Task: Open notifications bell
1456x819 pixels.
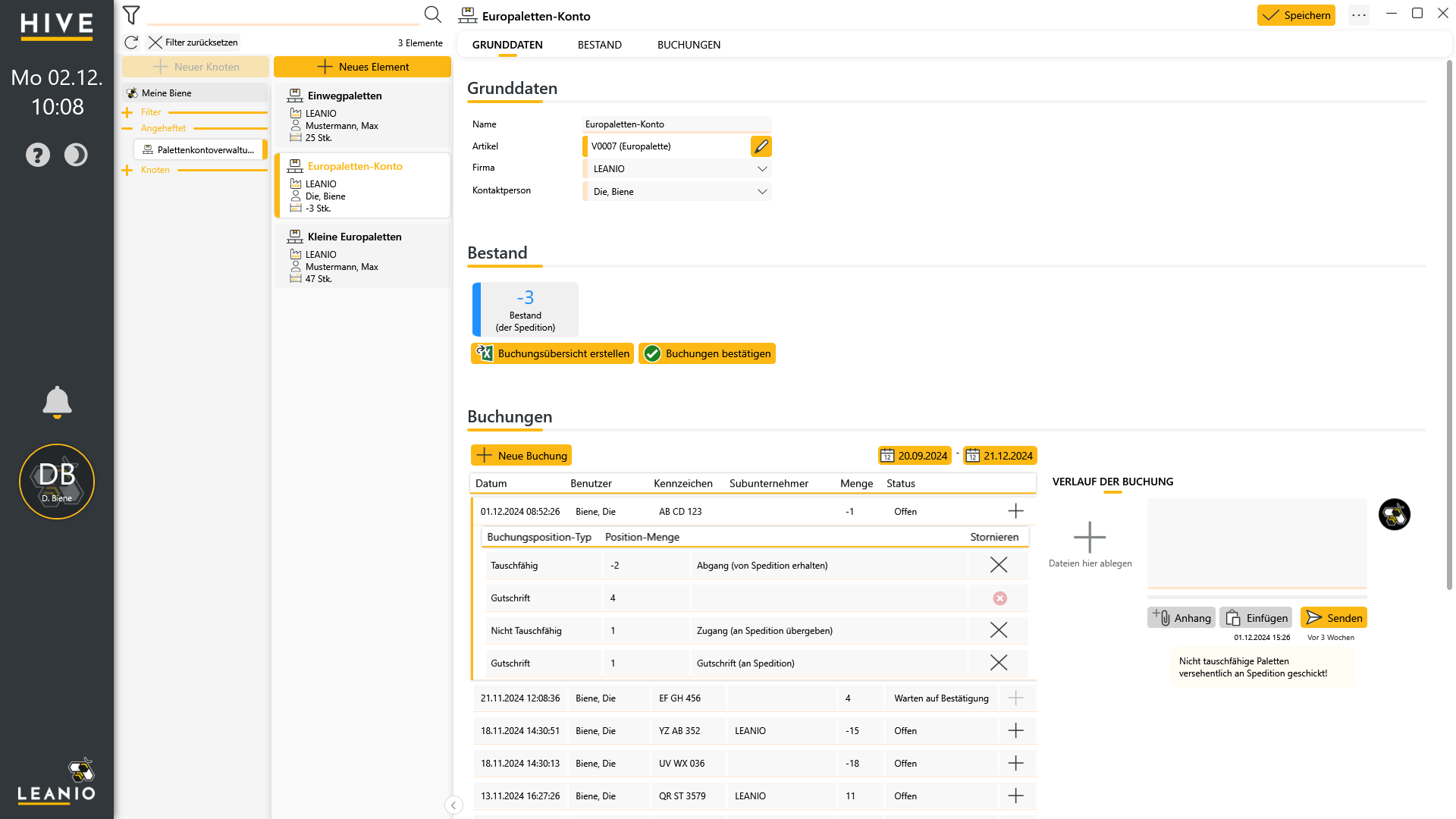Action: pos(57,402)
